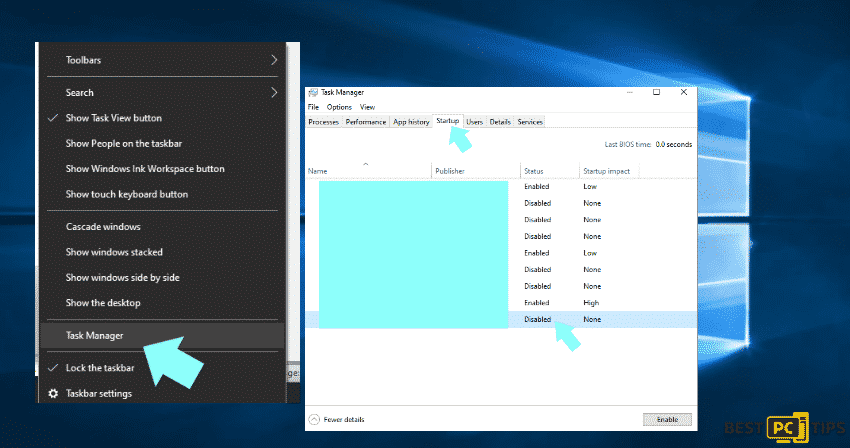850x448 pixels.
Task: Switch to the Services tab
Action: (x=530, y=122)
